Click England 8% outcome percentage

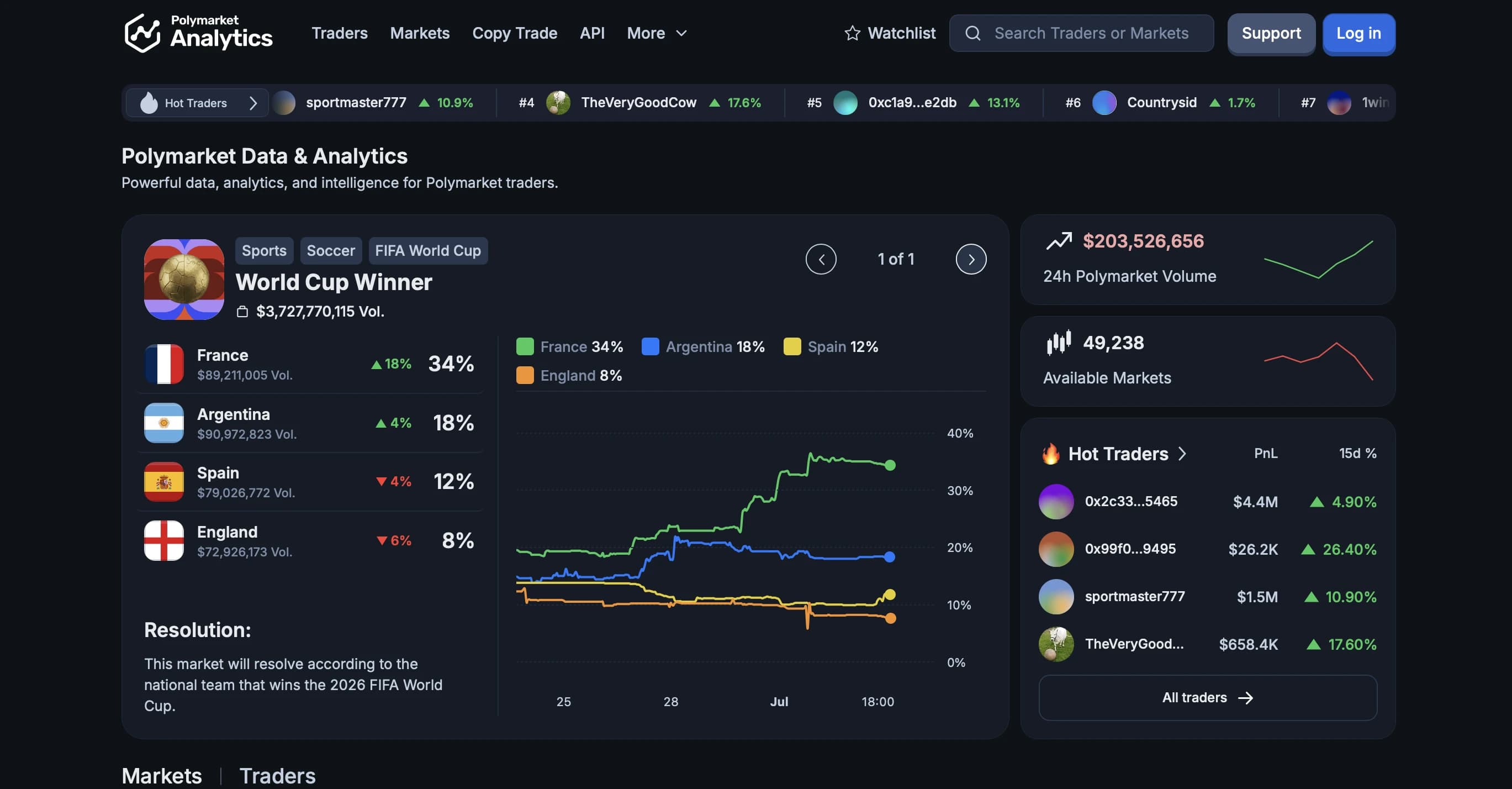coord(457,540)
